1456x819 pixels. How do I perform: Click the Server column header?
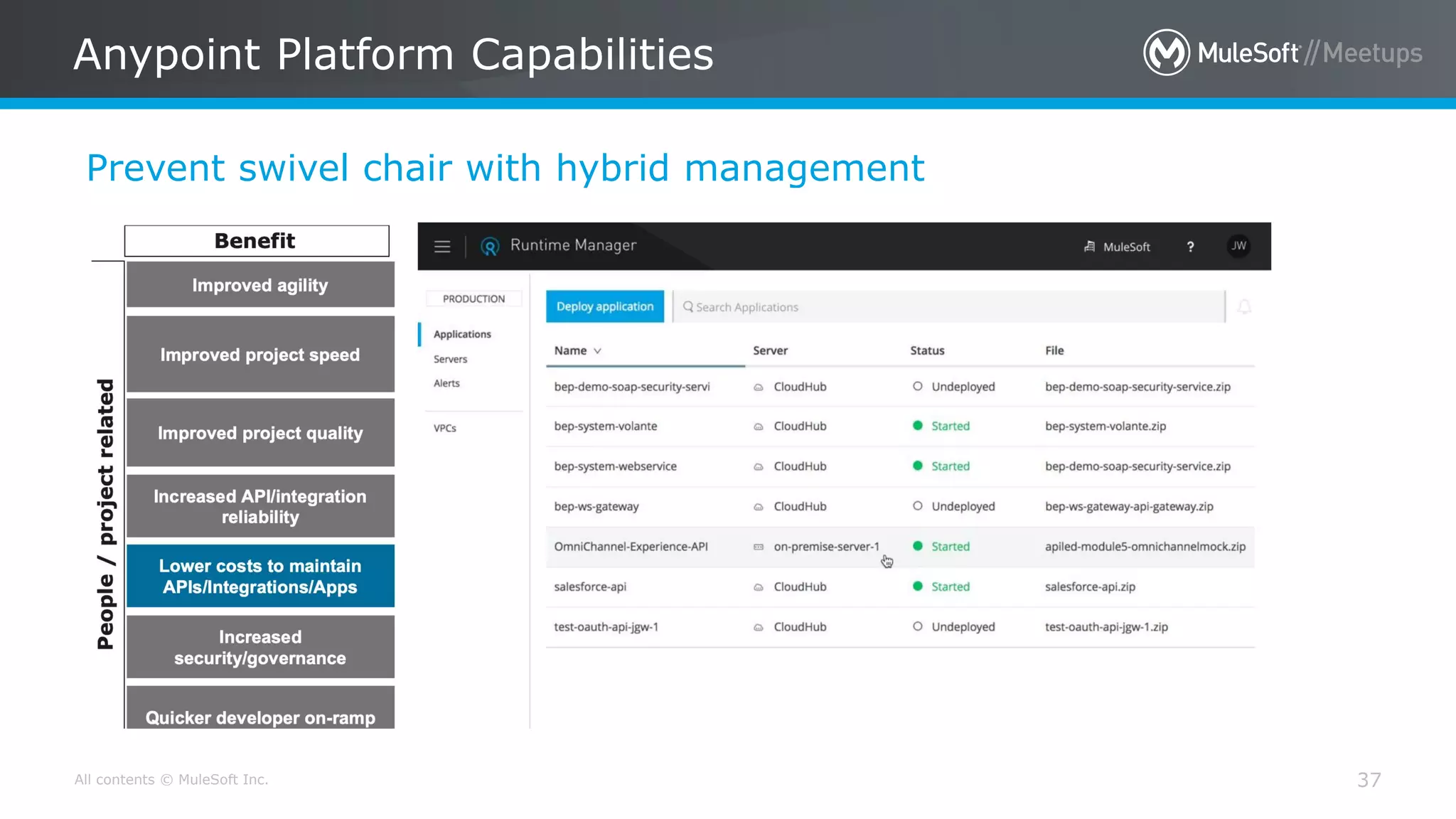(x=770, y=350)
